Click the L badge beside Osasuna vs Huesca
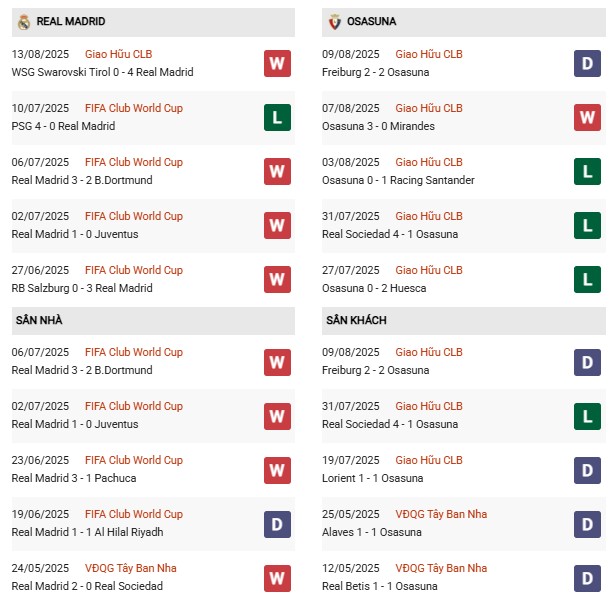610x601 pixels. (587, 280)
